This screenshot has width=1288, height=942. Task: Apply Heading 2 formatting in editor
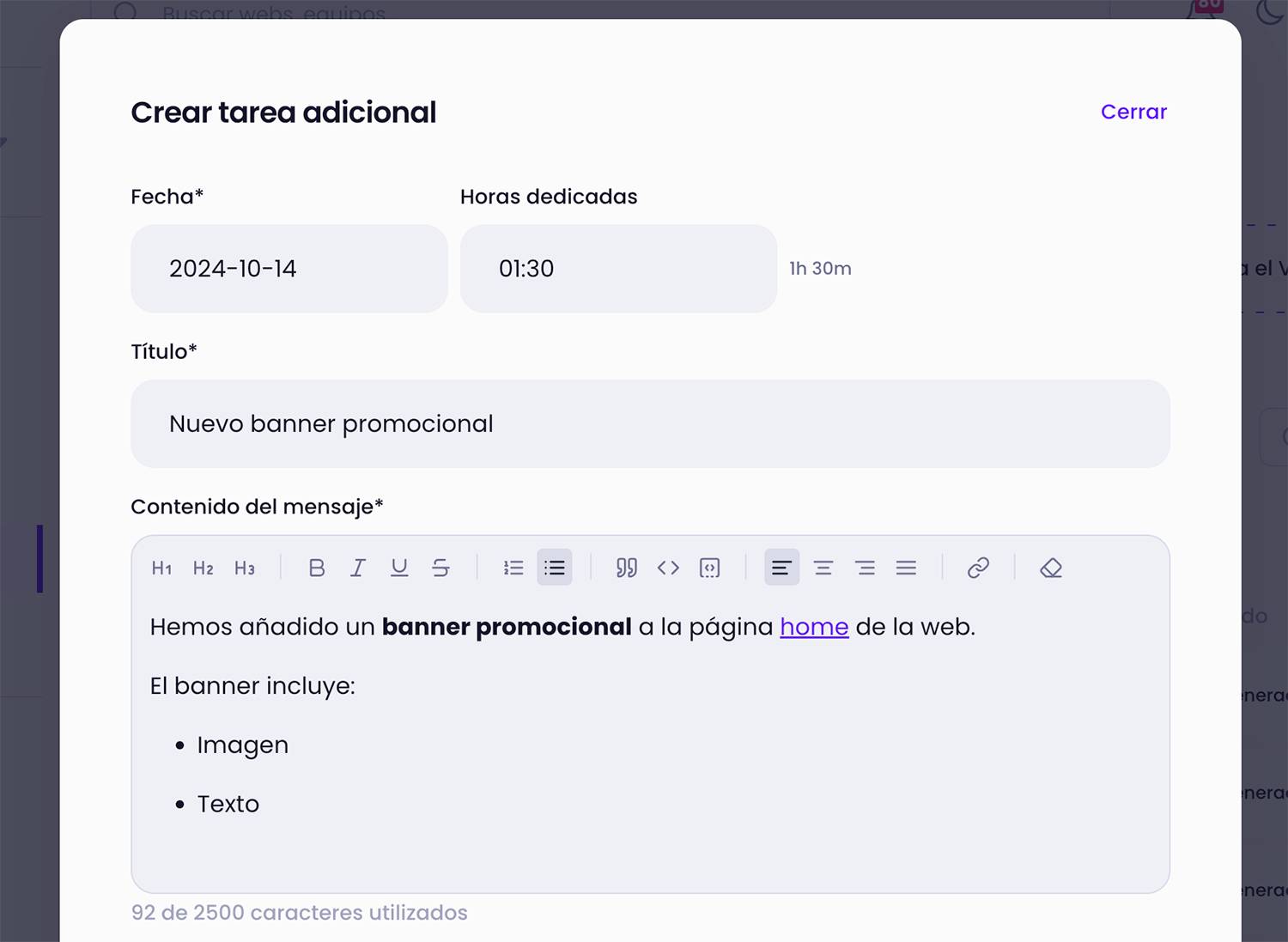pyautogui.click(x=204, y=568)
